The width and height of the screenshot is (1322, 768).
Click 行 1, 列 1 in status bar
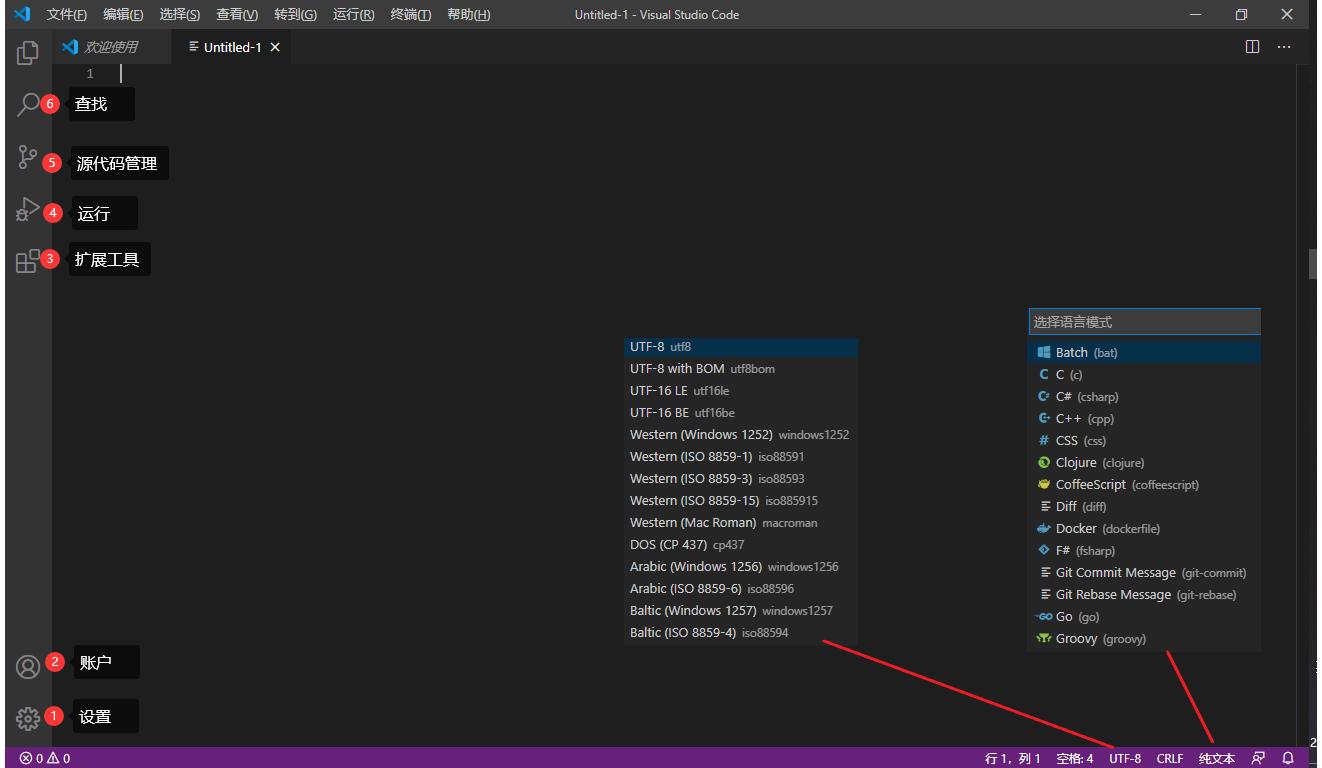(x=1013, y=758)
